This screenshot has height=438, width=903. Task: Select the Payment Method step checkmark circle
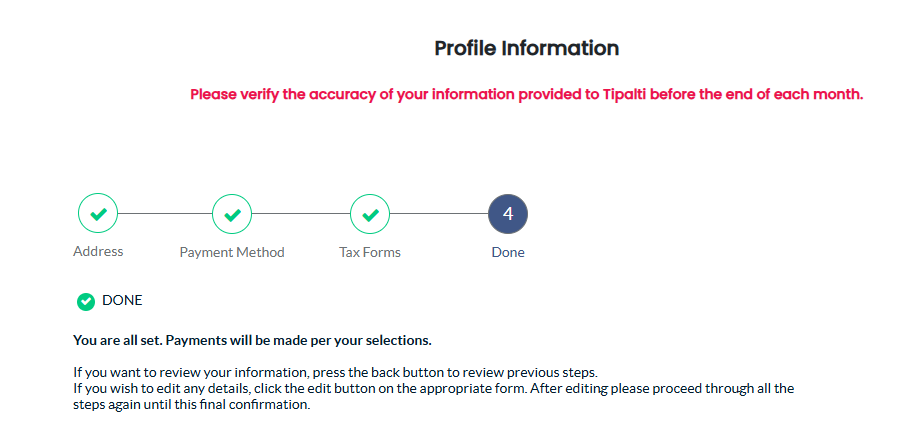coord(232,213)
